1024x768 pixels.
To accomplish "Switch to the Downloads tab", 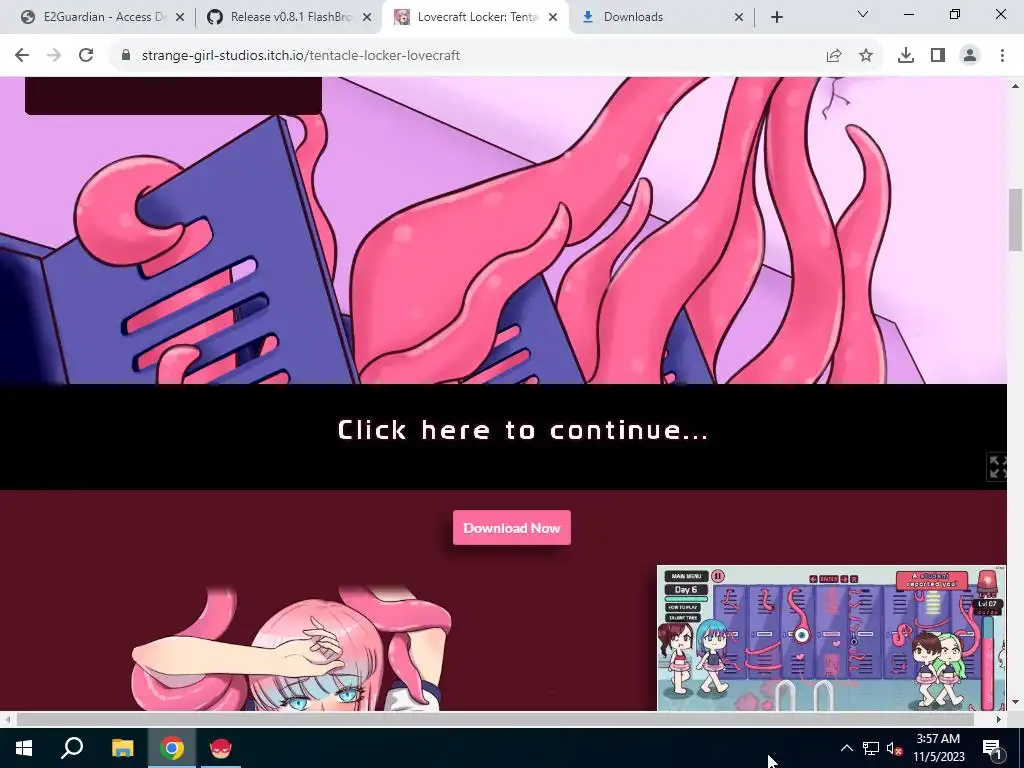I will [x=661, y=17].
